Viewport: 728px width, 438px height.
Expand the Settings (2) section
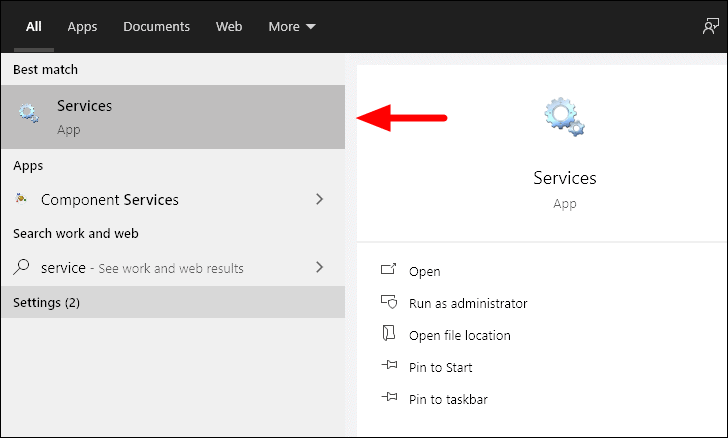pyautogui.click(x=173, y=302)
